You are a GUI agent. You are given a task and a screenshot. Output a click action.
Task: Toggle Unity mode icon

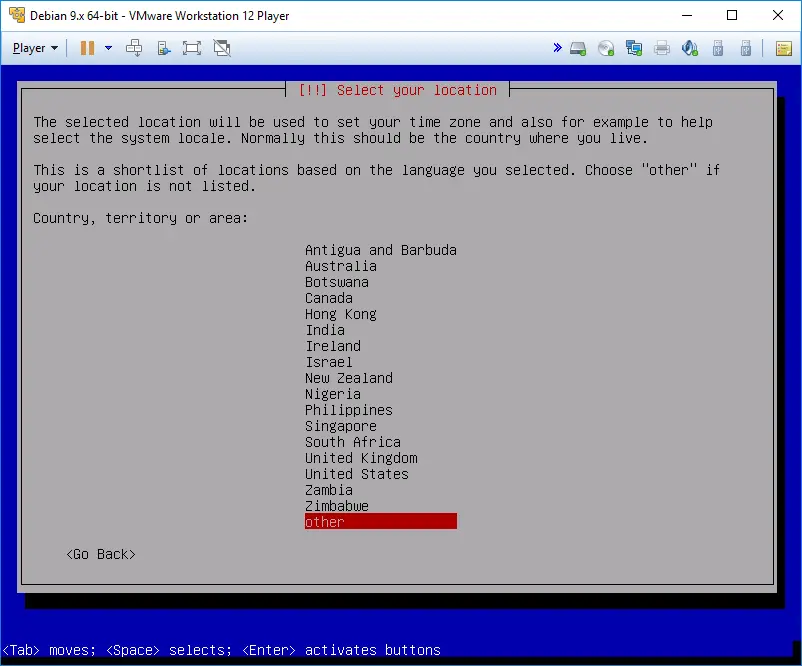(222, 48)
